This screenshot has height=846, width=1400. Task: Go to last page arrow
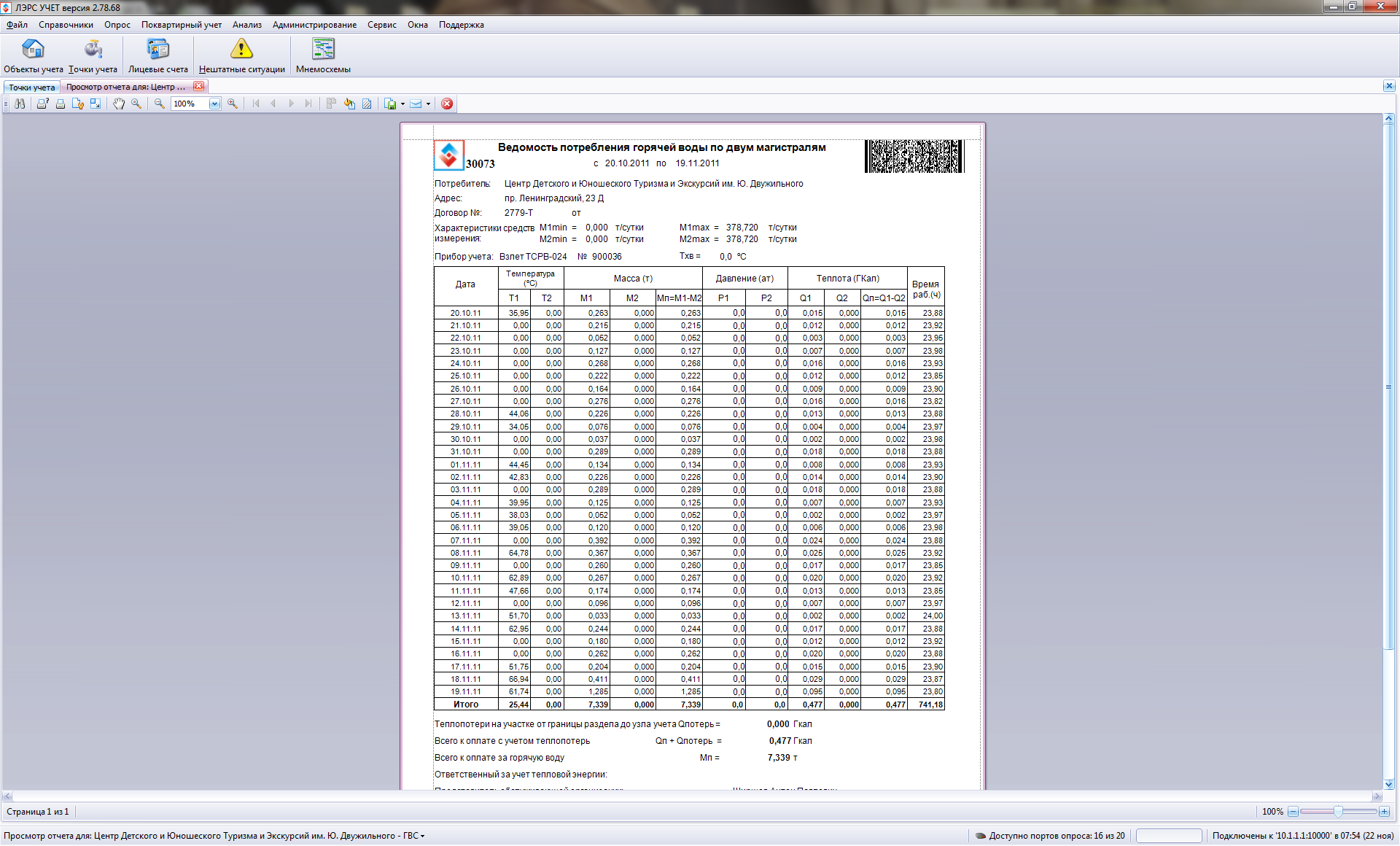tap(308, 104)
